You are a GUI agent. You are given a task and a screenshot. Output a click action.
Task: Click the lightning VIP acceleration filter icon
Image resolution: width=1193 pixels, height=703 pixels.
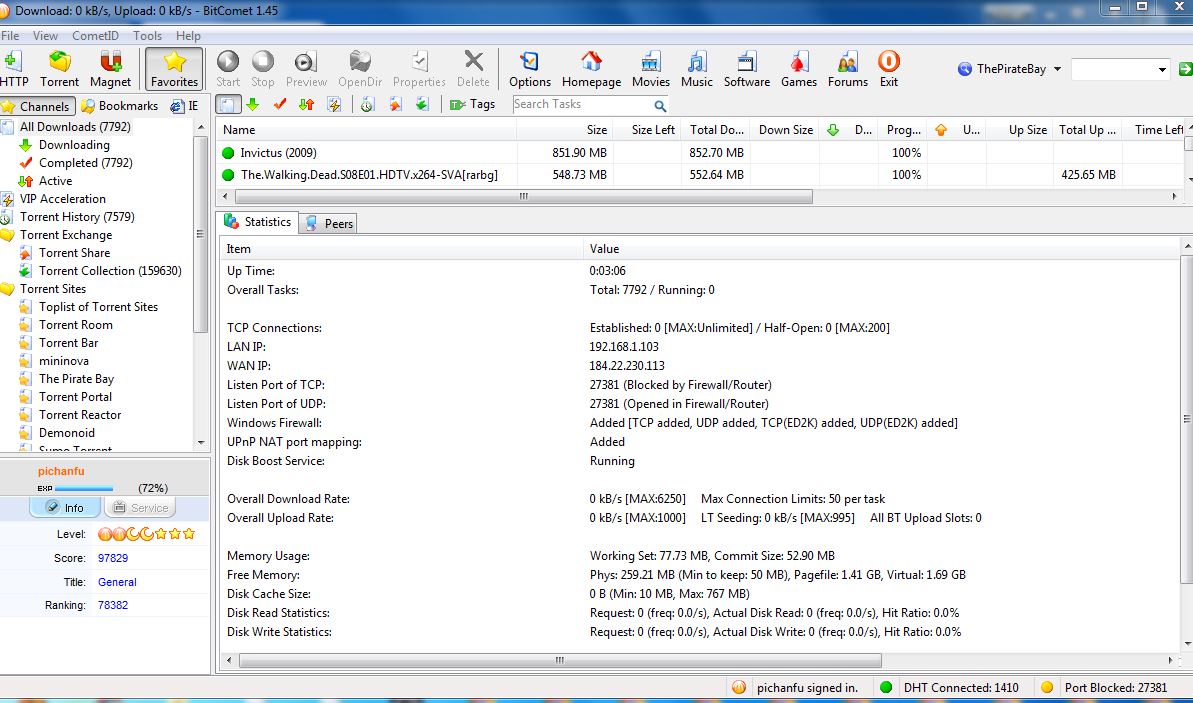pyautogui.click(x=334, y=104)
